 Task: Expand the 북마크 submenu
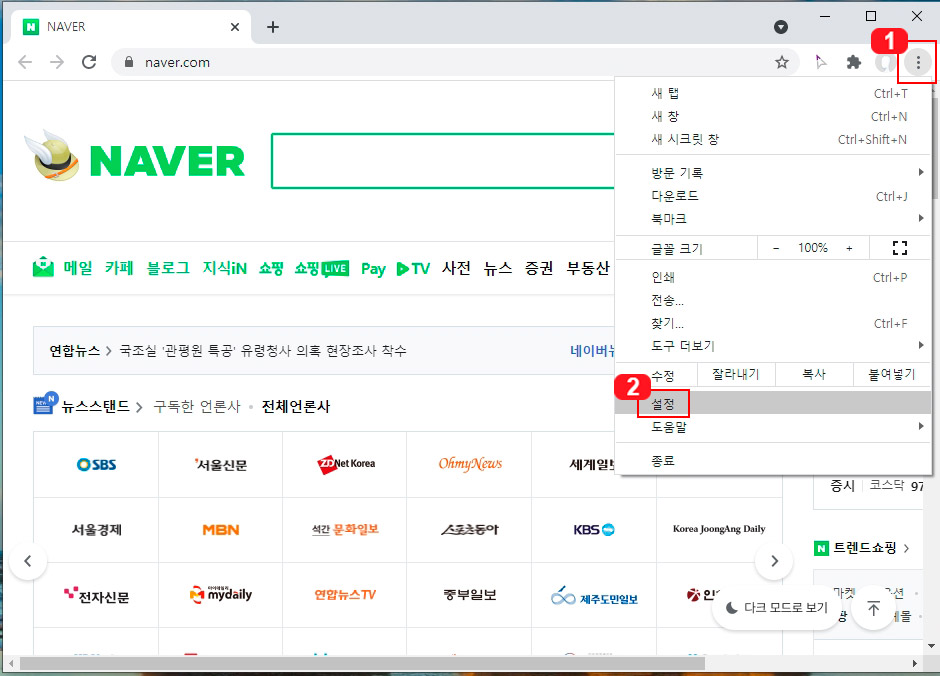[773, 219]
